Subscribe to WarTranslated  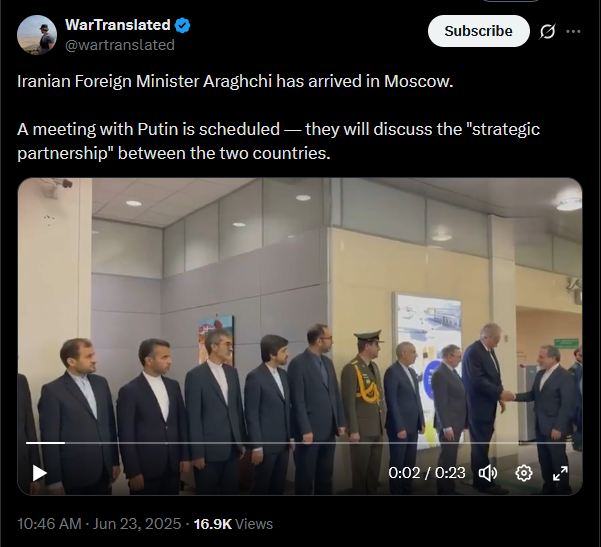click(478, 31)
